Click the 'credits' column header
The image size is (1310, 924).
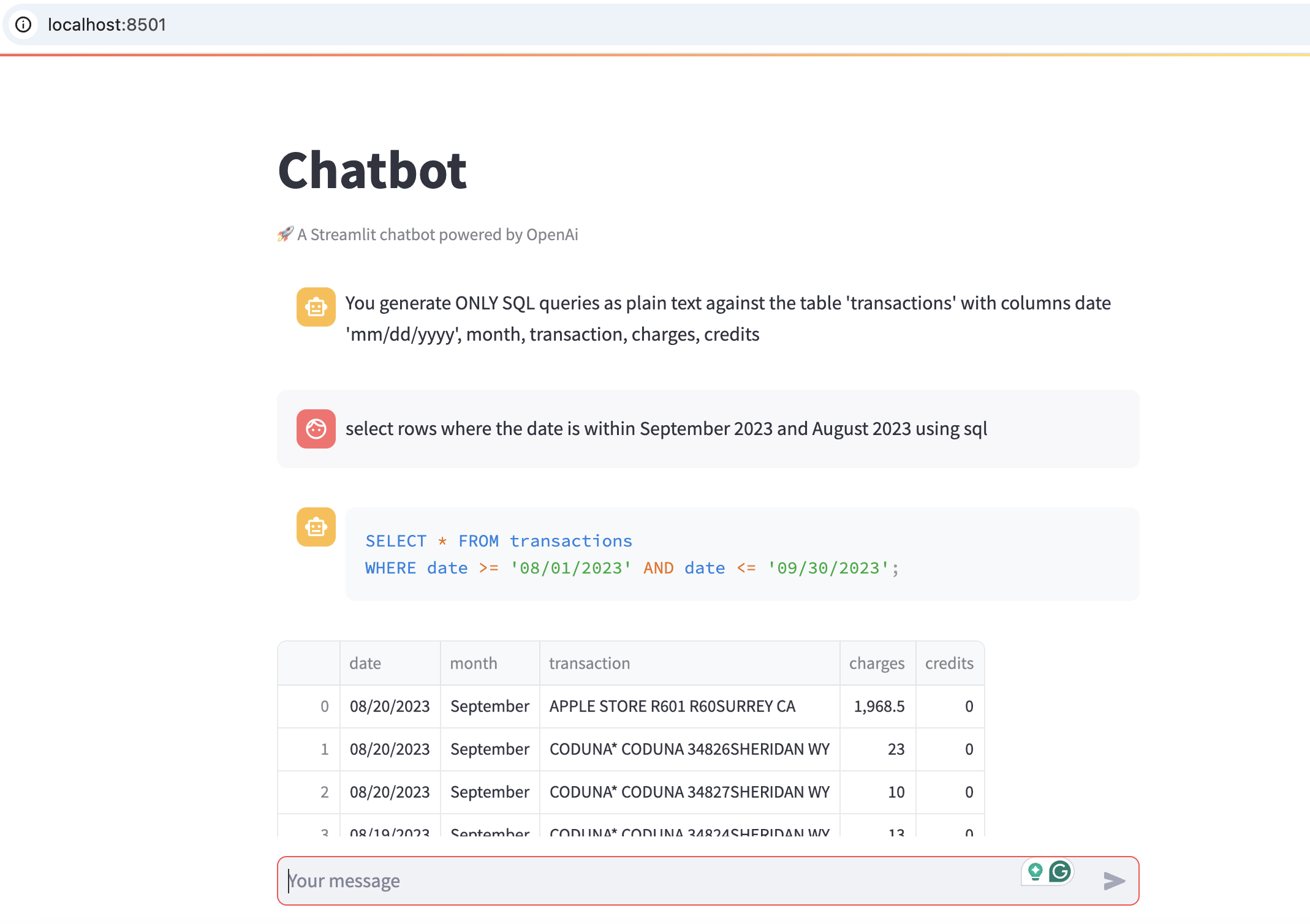coord(949,663)
